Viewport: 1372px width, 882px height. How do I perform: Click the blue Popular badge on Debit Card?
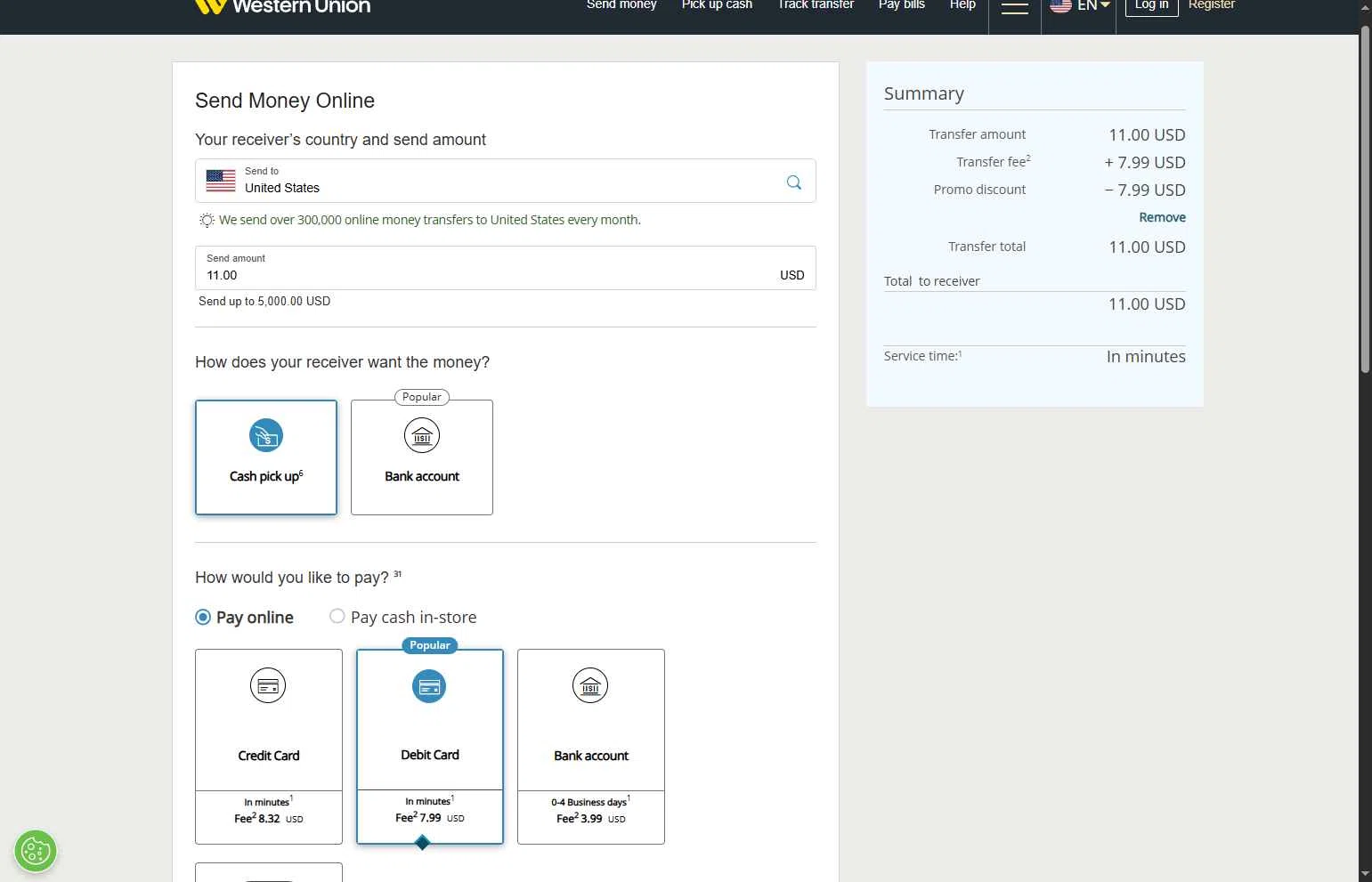pyautogui.click(x=430, y=645)
